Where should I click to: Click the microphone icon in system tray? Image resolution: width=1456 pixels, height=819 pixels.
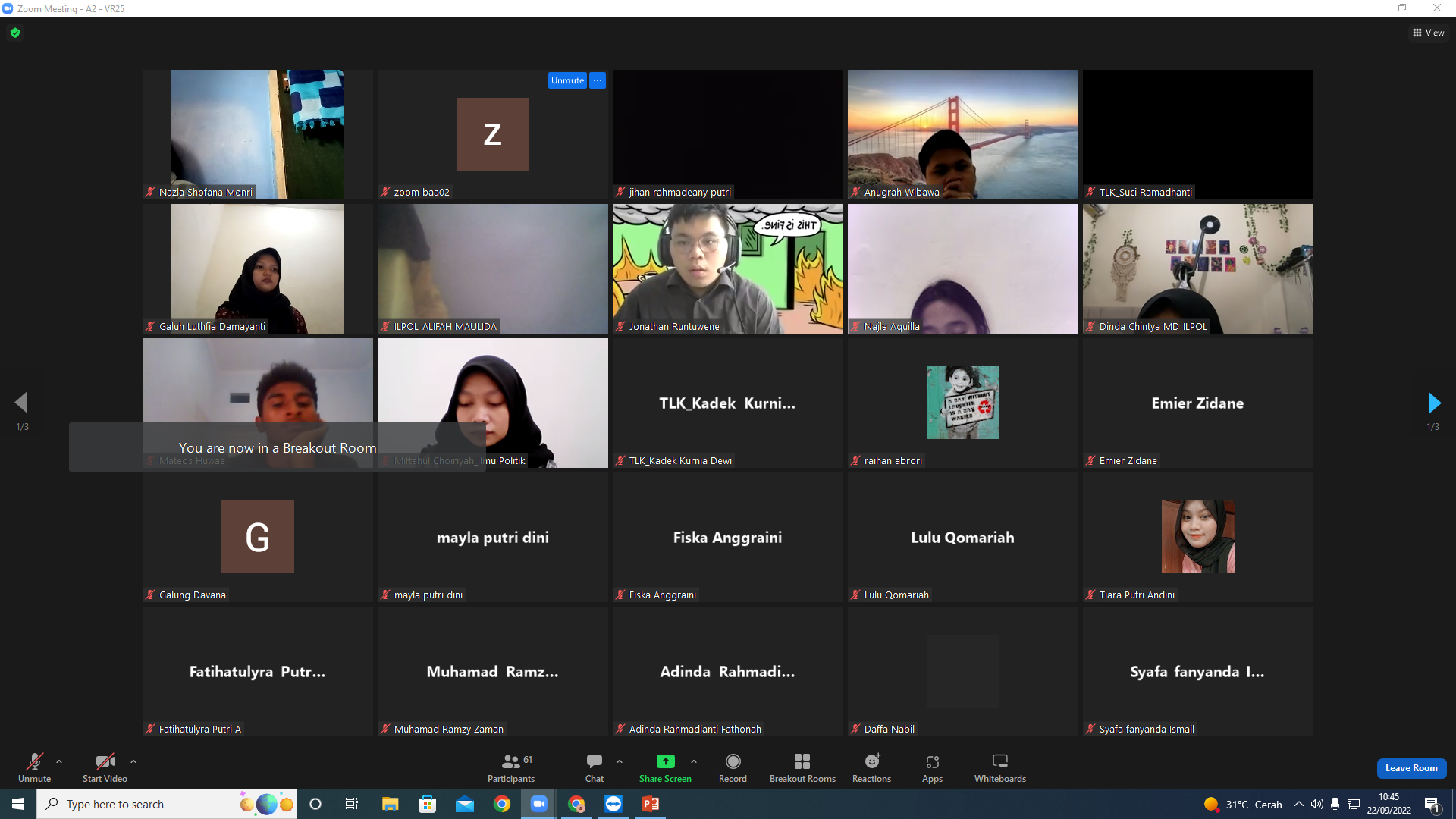point(1335,804)
